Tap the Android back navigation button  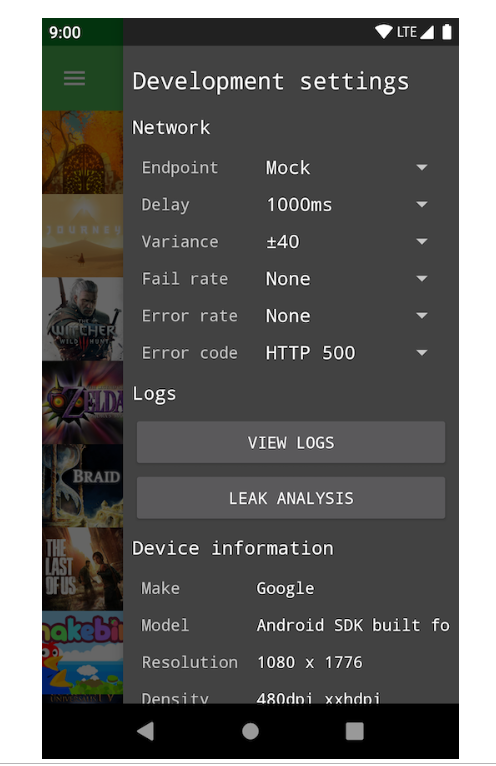(146, 731)
